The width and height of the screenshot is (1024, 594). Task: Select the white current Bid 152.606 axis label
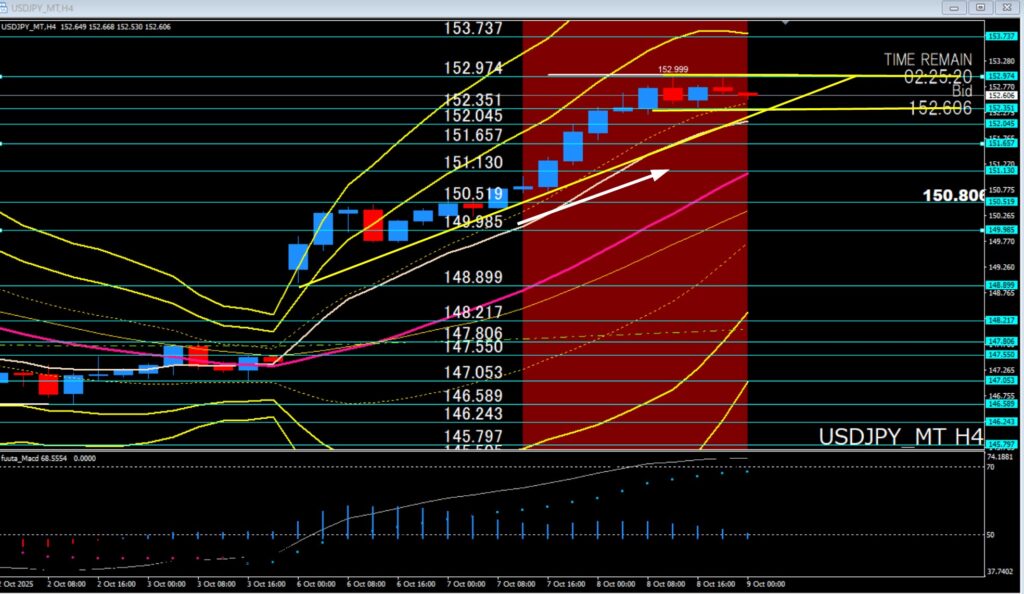pos(1000,95)
